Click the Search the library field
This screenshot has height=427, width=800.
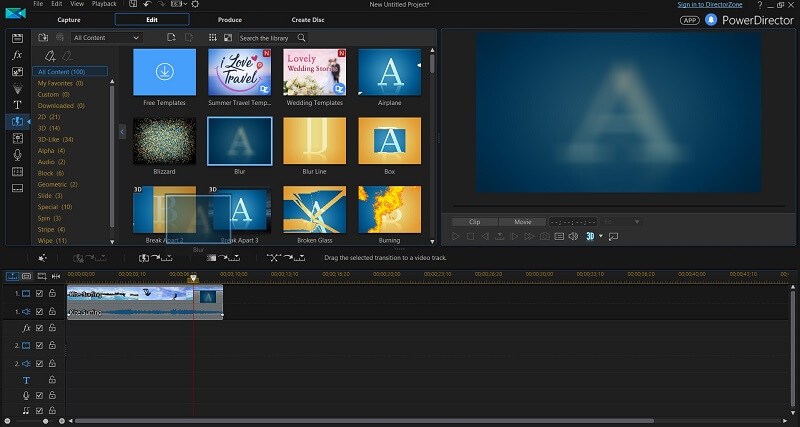click(267, 38)
